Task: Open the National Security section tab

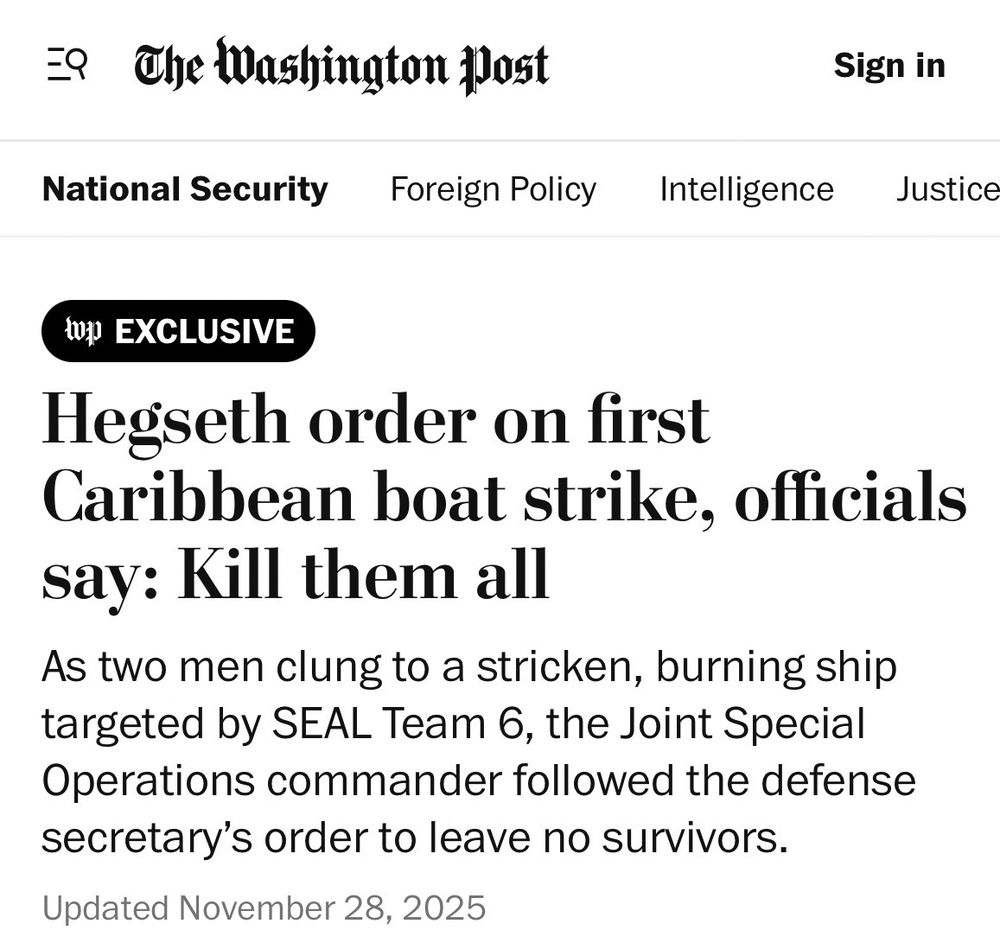Action: (x=186, y=189)
